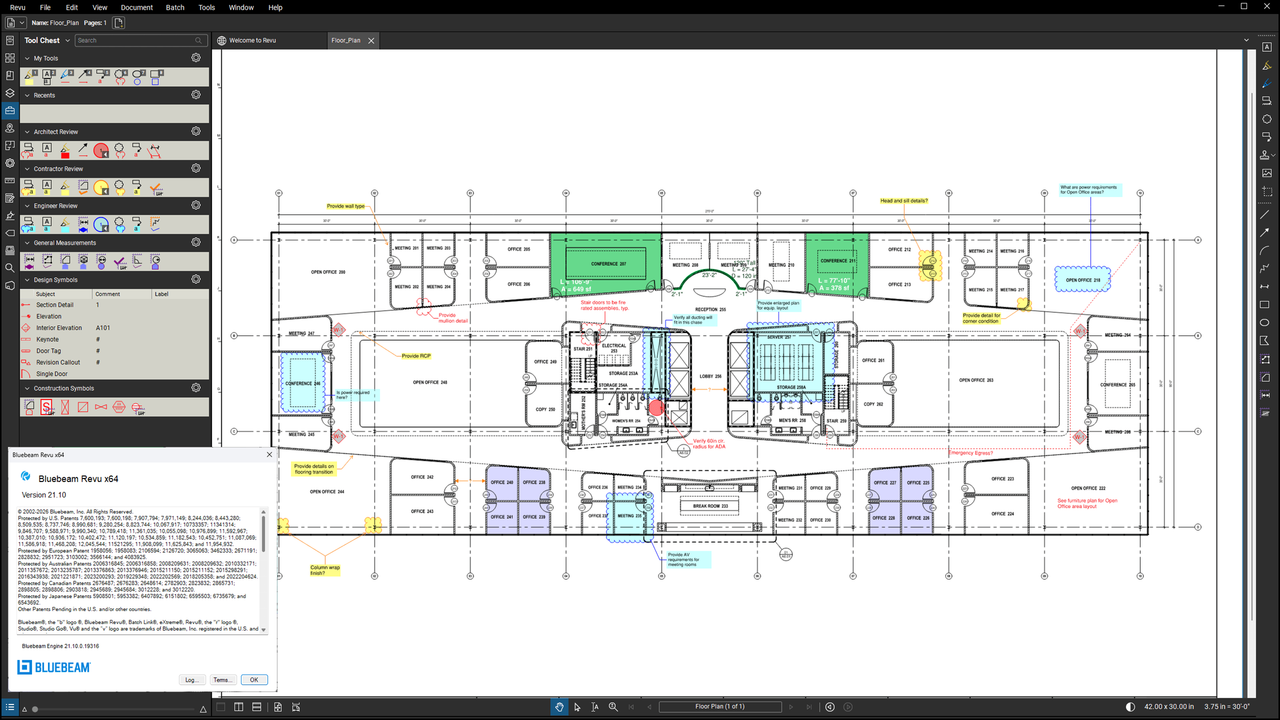
Task: Select the Interior Elevation row in Design Symbols
Action: point(116,328)
